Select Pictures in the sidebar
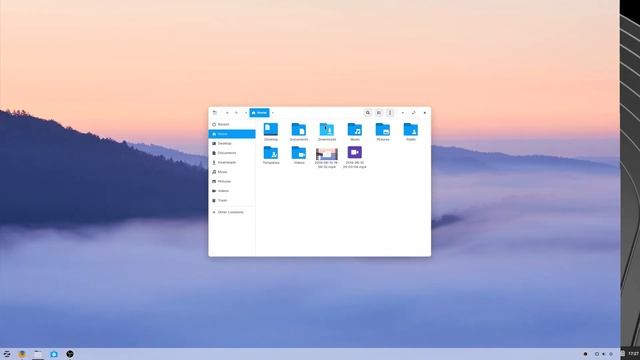 coord(232,182)
